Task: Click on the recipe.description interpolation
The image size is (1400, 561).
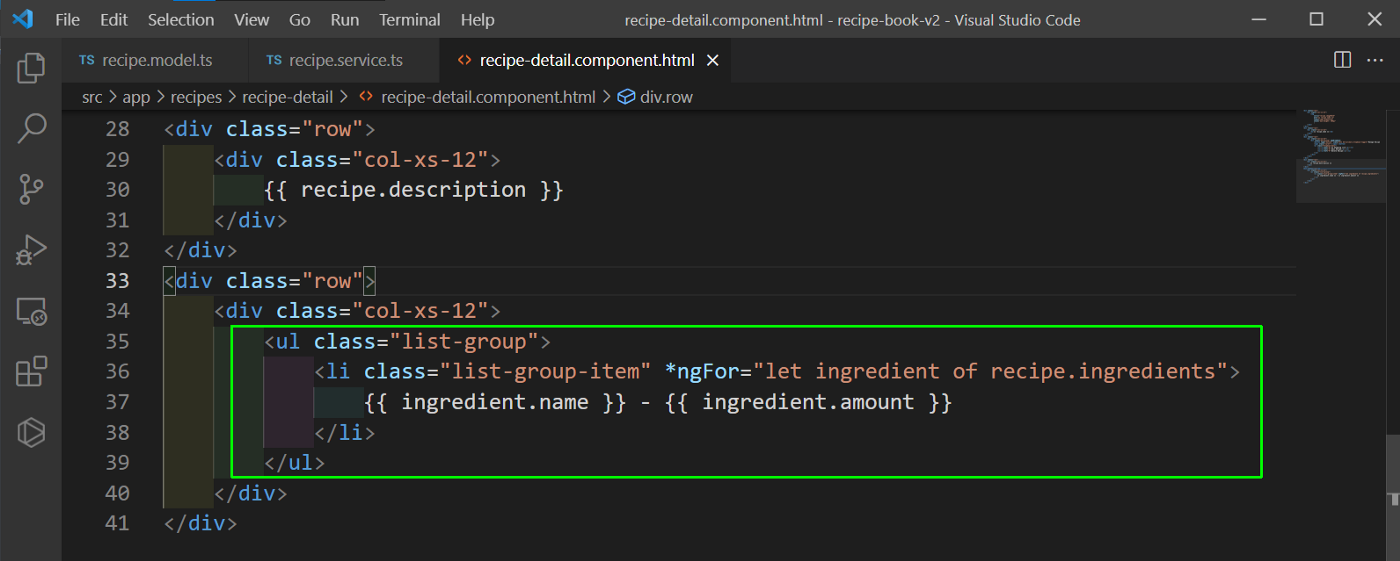Action: [x=414, y=190]
